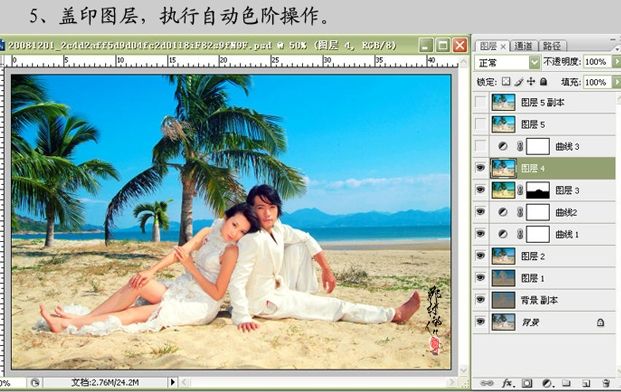
Task: Open the 正常 blend mode dropdown
Action: point(534,62)
